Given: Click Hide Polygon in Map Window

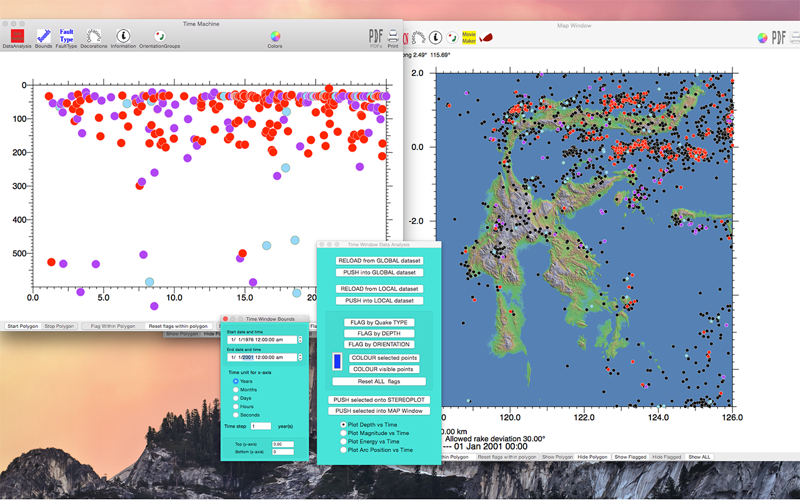Looking at the screenshot, I should pos(592,457).
